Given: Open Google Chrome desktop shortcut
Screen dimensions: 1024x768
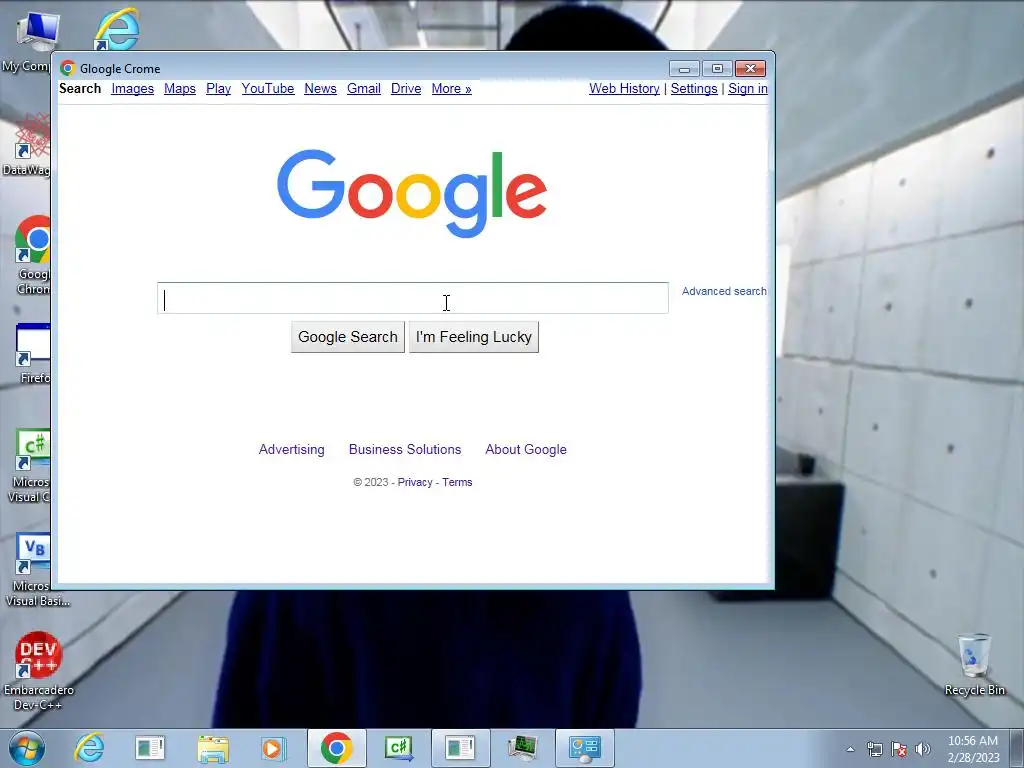Looking at the screenshot, I should click(33, 255).
